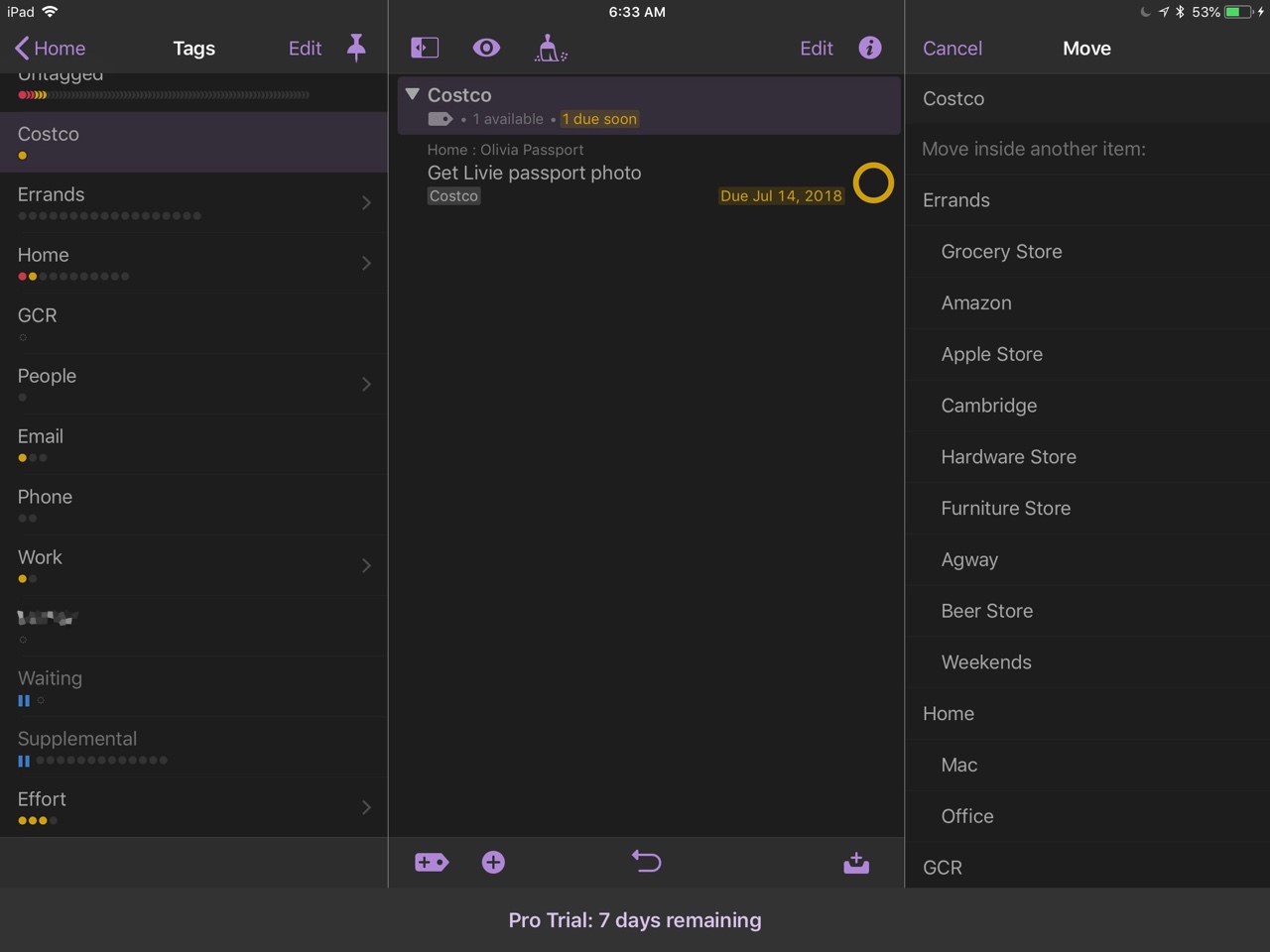1270x952 pixels.
Task: Move inside Mac
Action: [x=1087, y=765]
